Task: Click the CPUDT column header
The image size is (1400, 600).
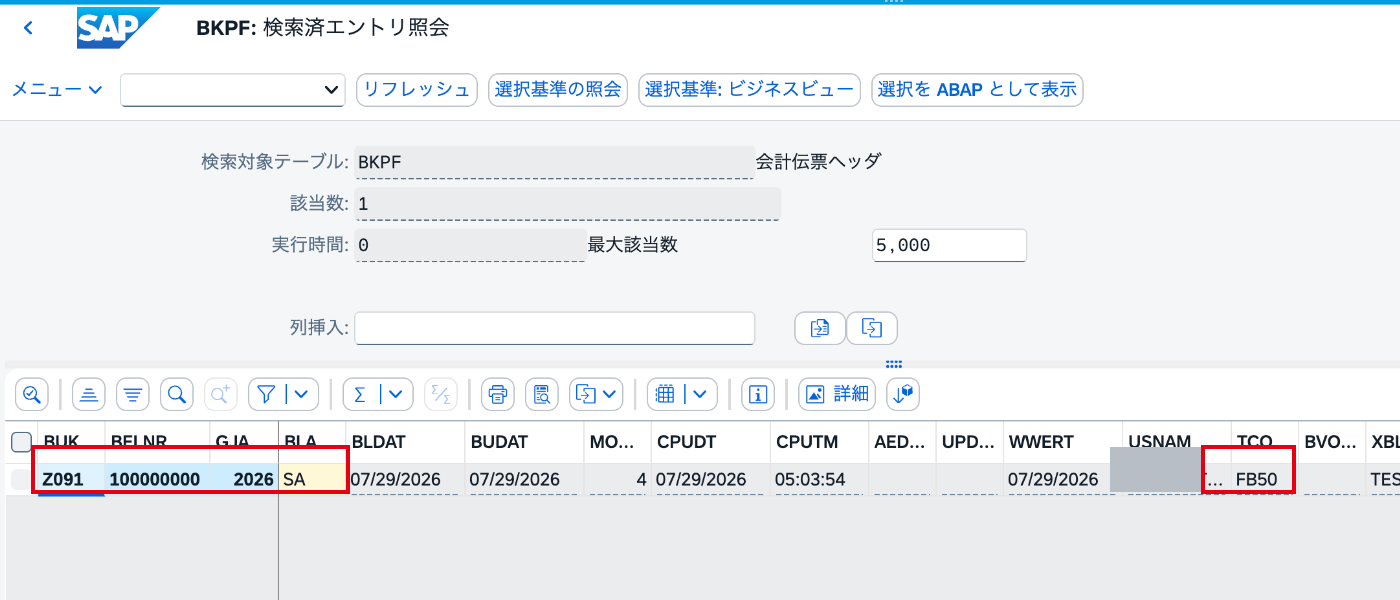Action: click(x=710, y=442)
